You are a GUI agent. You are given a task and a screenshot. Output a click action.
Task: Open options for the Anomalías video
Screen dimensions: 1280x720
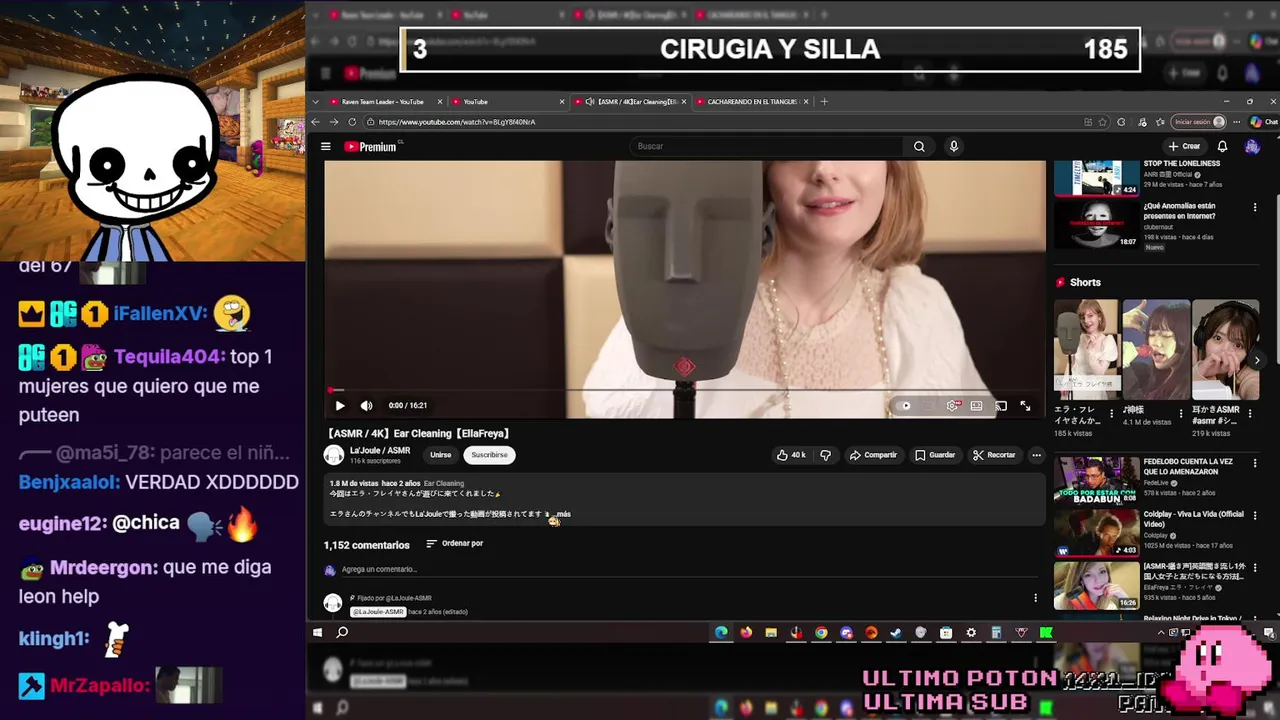tap(1255, 208)
